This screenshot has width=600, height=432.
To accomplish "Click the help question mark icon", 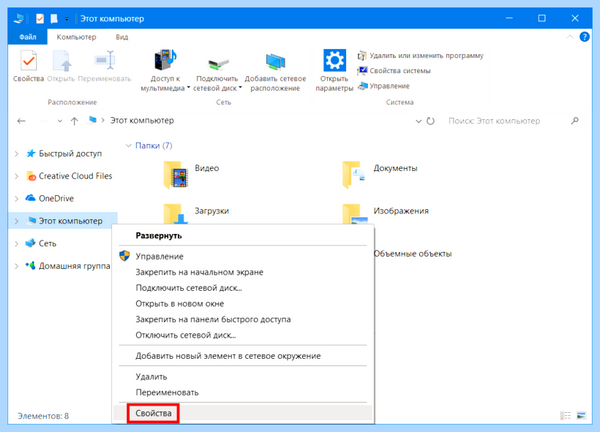I will [x=584, y=37].
